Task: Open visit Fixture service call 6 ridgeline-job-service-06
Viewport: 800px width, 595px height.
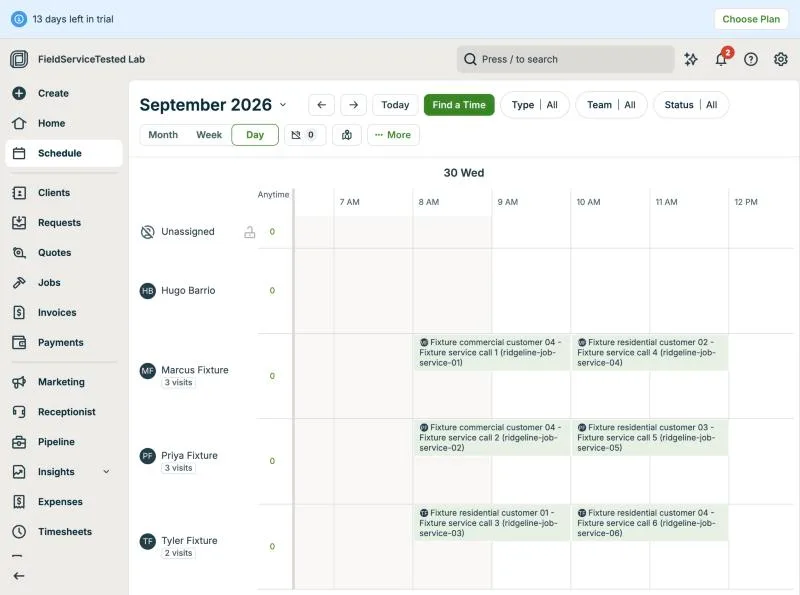Action: (x=649, y=523)
